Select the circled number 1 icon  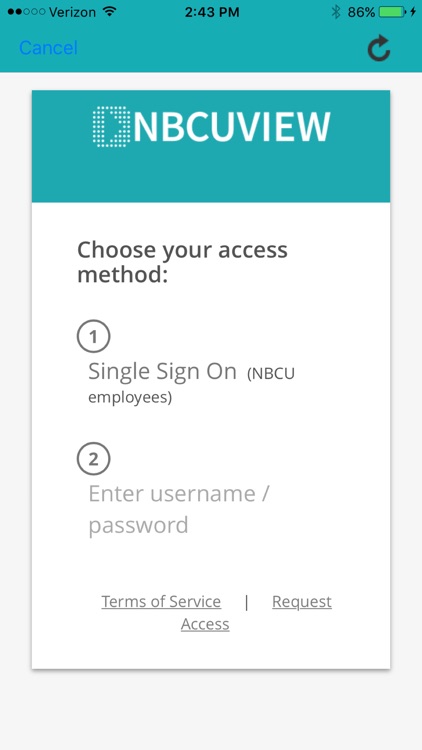tap(94, 337)
